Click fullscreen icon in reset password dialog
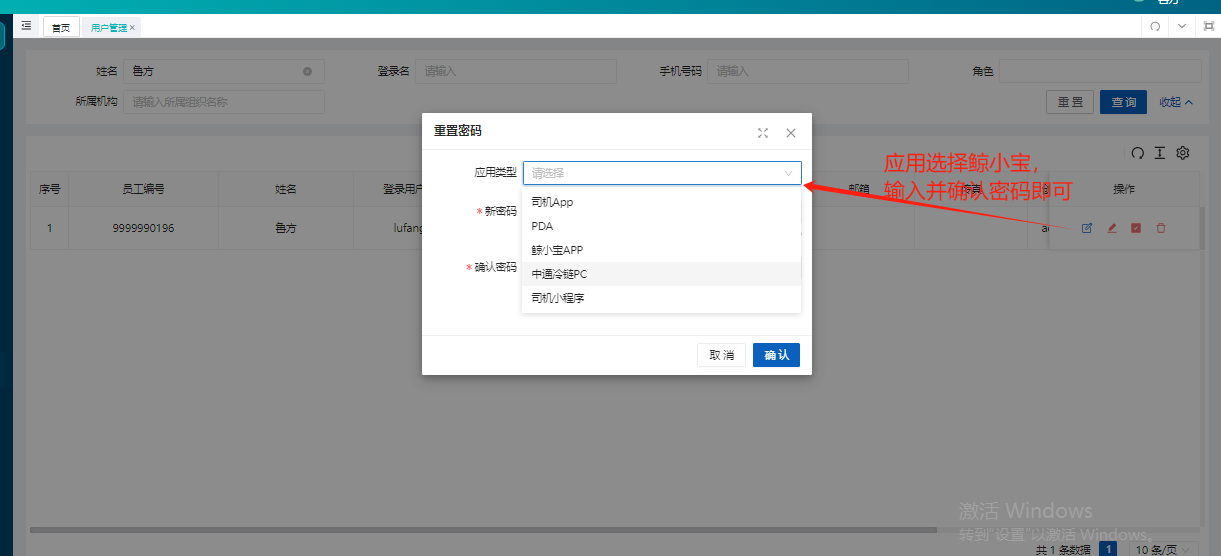Screen dimensions: 1221x556 coord(763,132)
